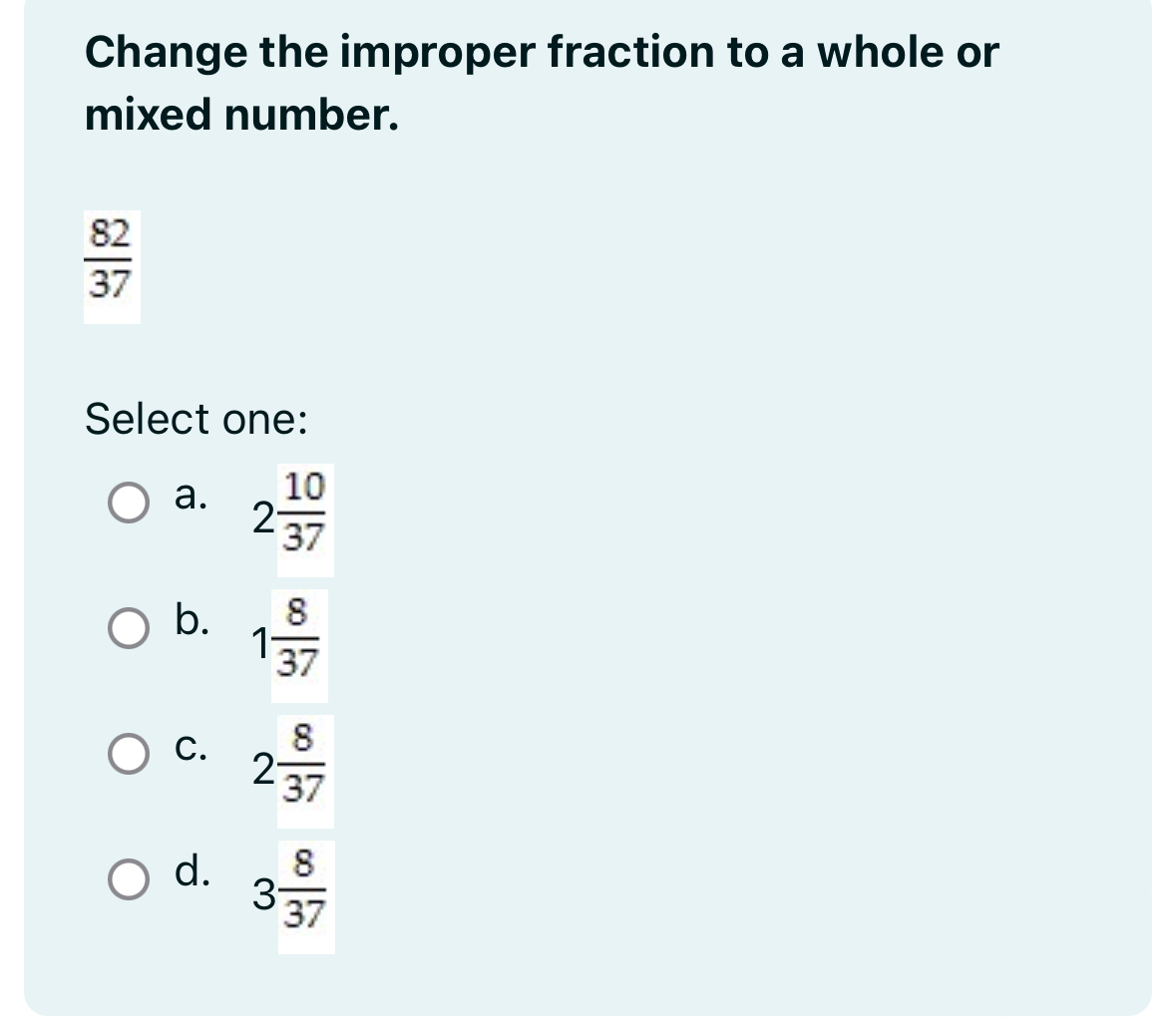Select radio button for option d
The width and height of the screenshot is (1176, 1027).
pyautogui.click(x=128, y=879)
